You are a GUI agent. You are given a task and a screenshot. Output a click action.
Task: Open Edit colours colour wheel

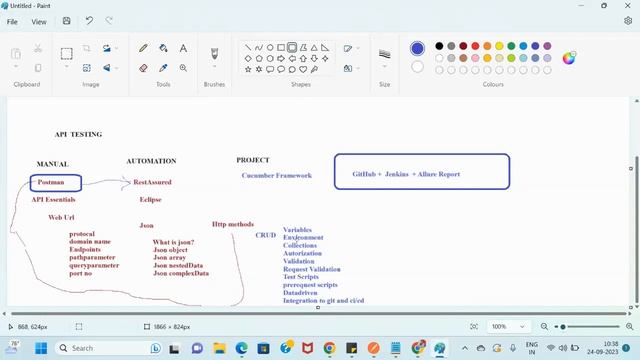pos(569,58)
